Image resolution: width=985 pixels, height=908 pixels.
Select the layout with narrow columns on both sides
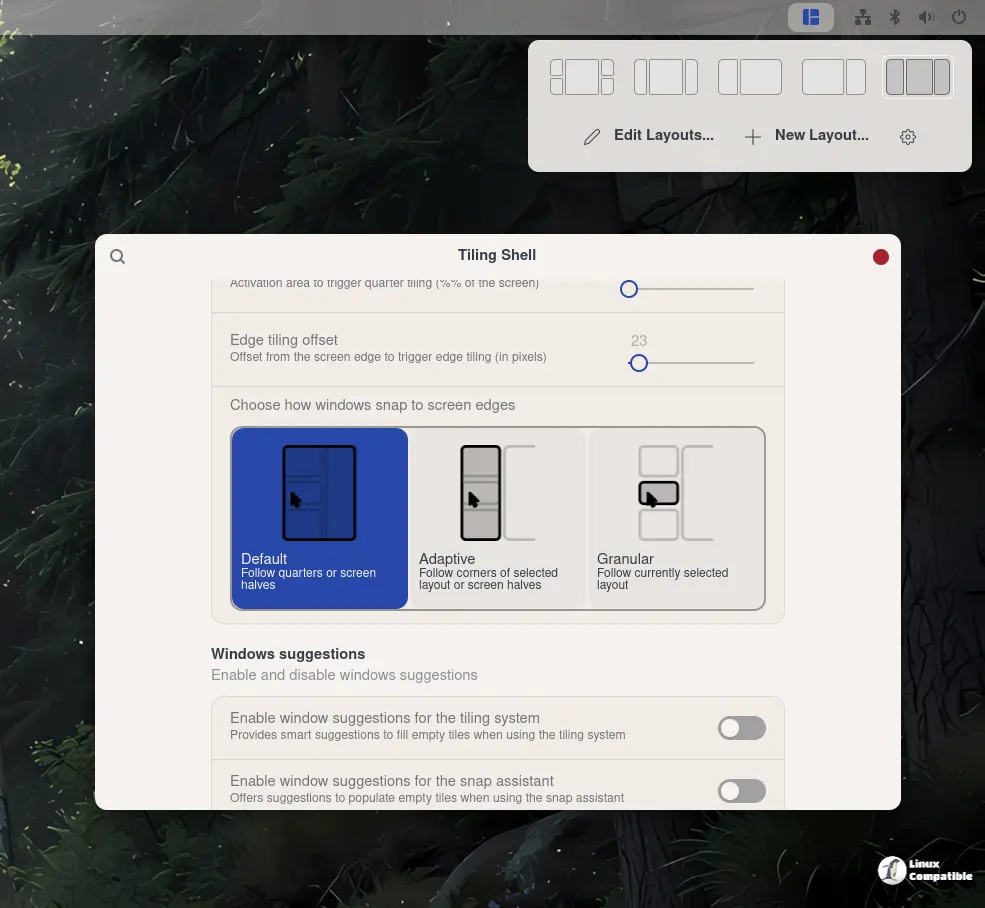pos(666,77)
